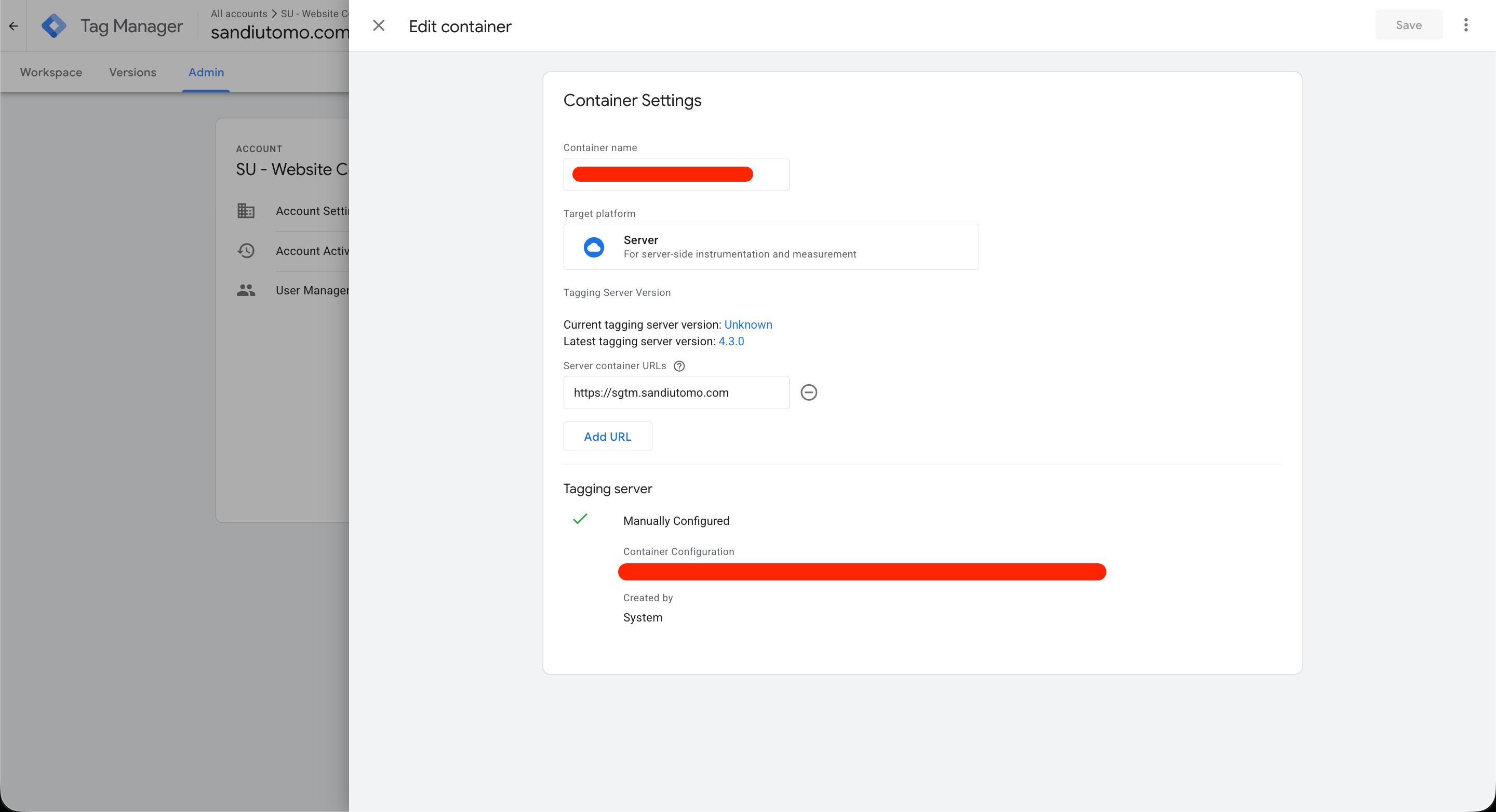Viewport: 1496px width, 812px height.
Task: Click the Server container URLs help icon
Action: click(679, 366)
